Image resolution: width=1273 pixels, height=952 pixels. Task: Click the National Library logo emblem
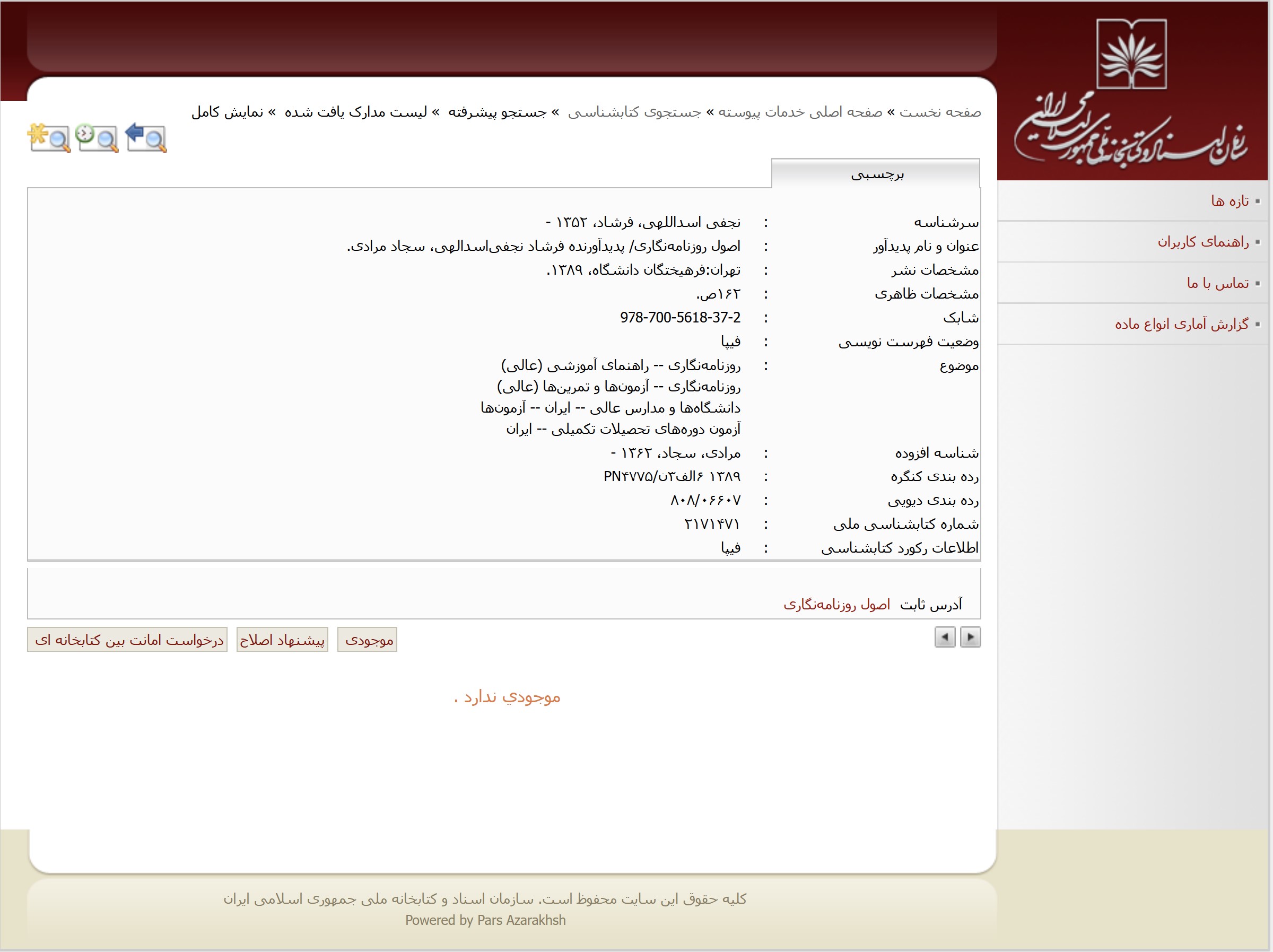tap(1131, 54)
